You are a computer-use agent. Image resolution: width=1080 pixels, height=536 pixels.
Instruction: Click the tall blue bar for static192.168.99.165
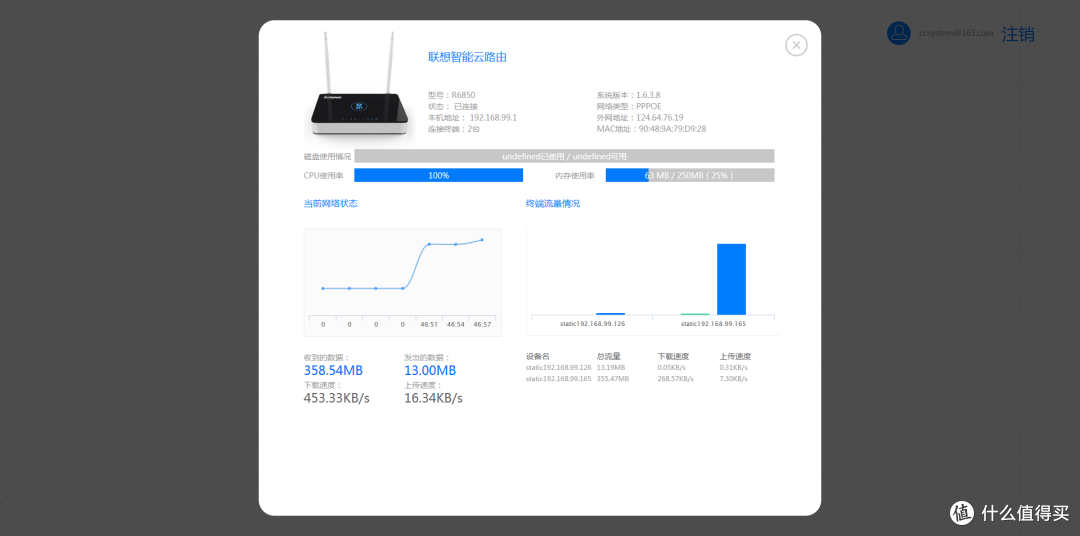(x=731, y=279)
